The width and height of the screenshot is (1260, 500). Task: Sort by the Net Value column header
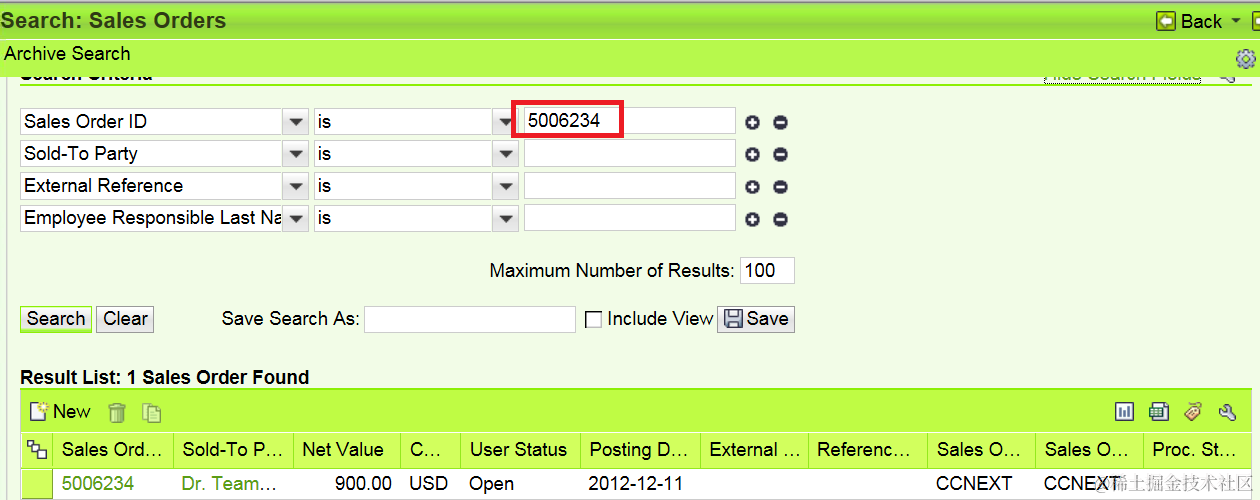347,450
